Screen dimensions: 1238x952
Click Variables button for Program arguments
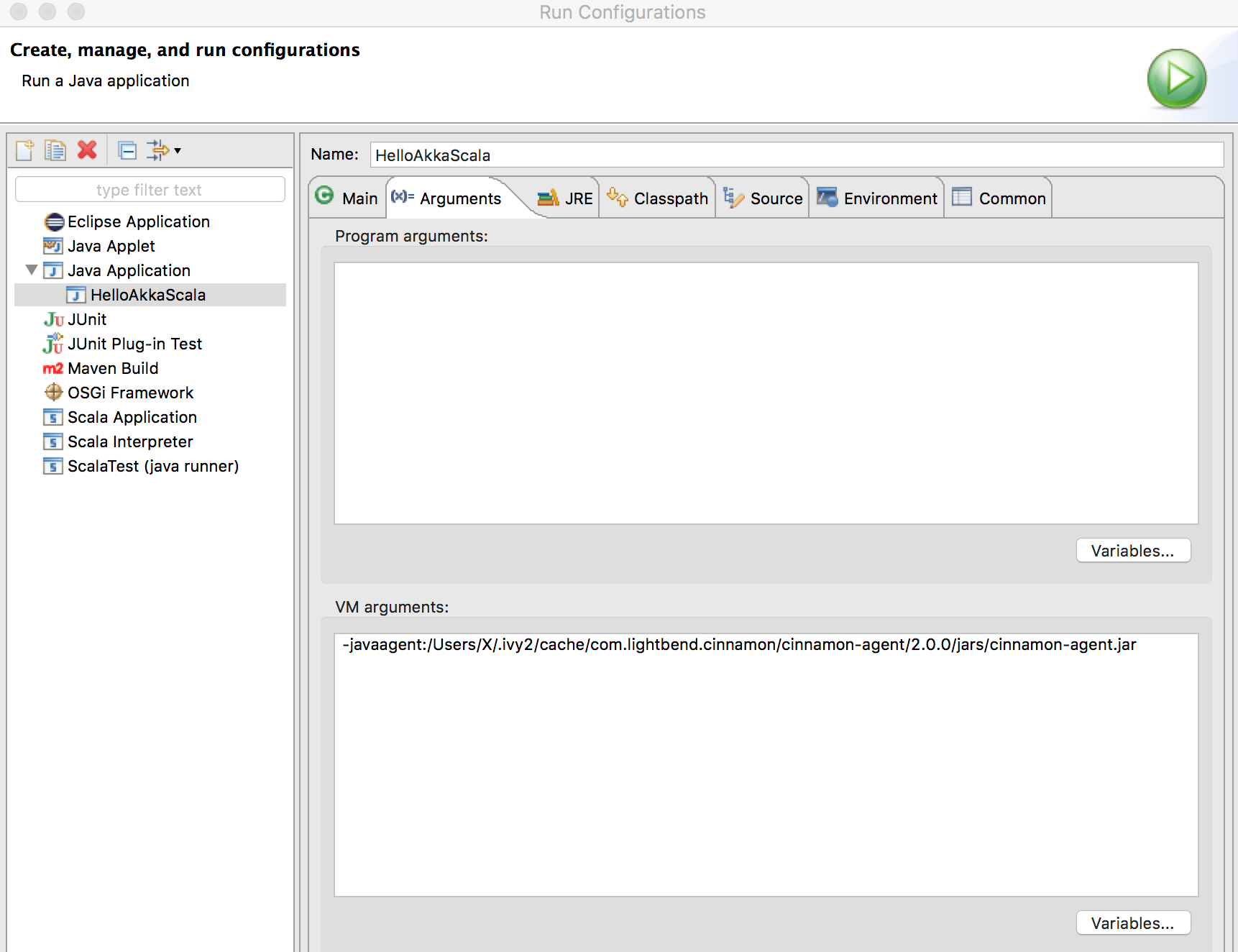click(x=1133, y=551)
